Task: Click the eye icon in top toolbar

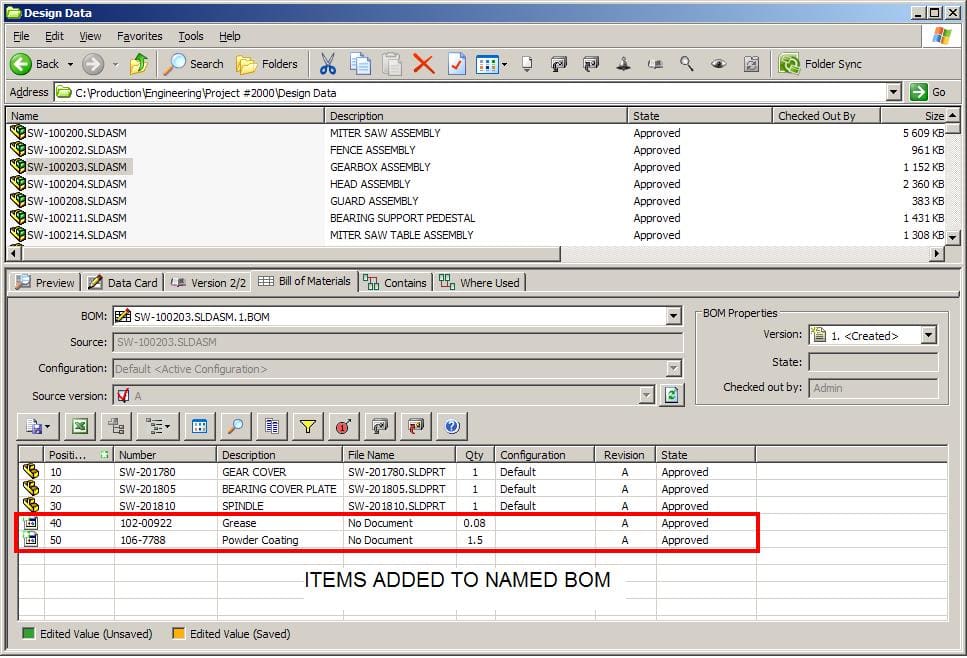Action: (x=718, y=64)
